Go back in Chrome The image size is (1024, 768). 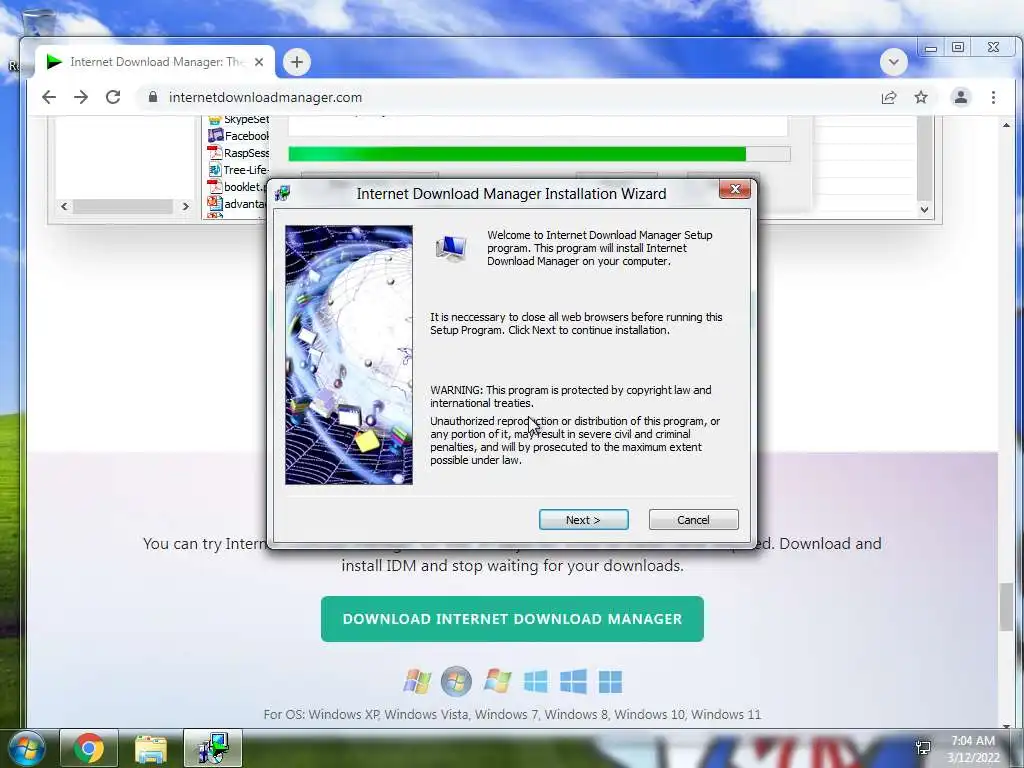pyautogui.click(x=49, y=97)
